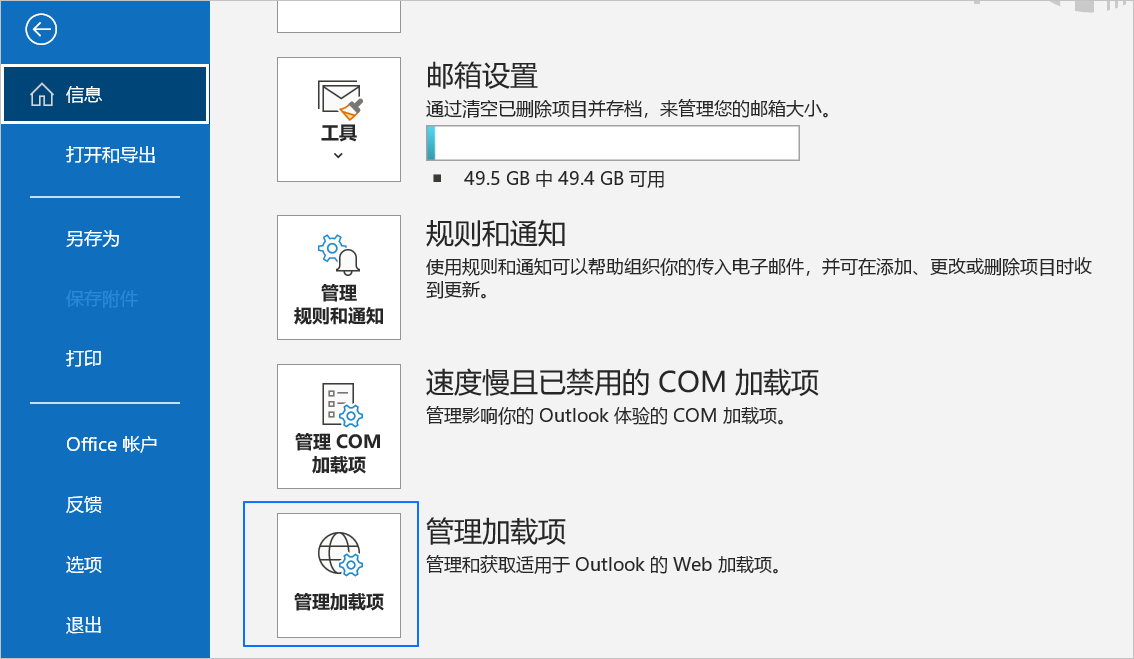Image resolution: width=1134 pixels, height=659 pixels.
Task: Choose 打印 from the sidebar menu
Action: pyautogui.click(x=84, y=359)
